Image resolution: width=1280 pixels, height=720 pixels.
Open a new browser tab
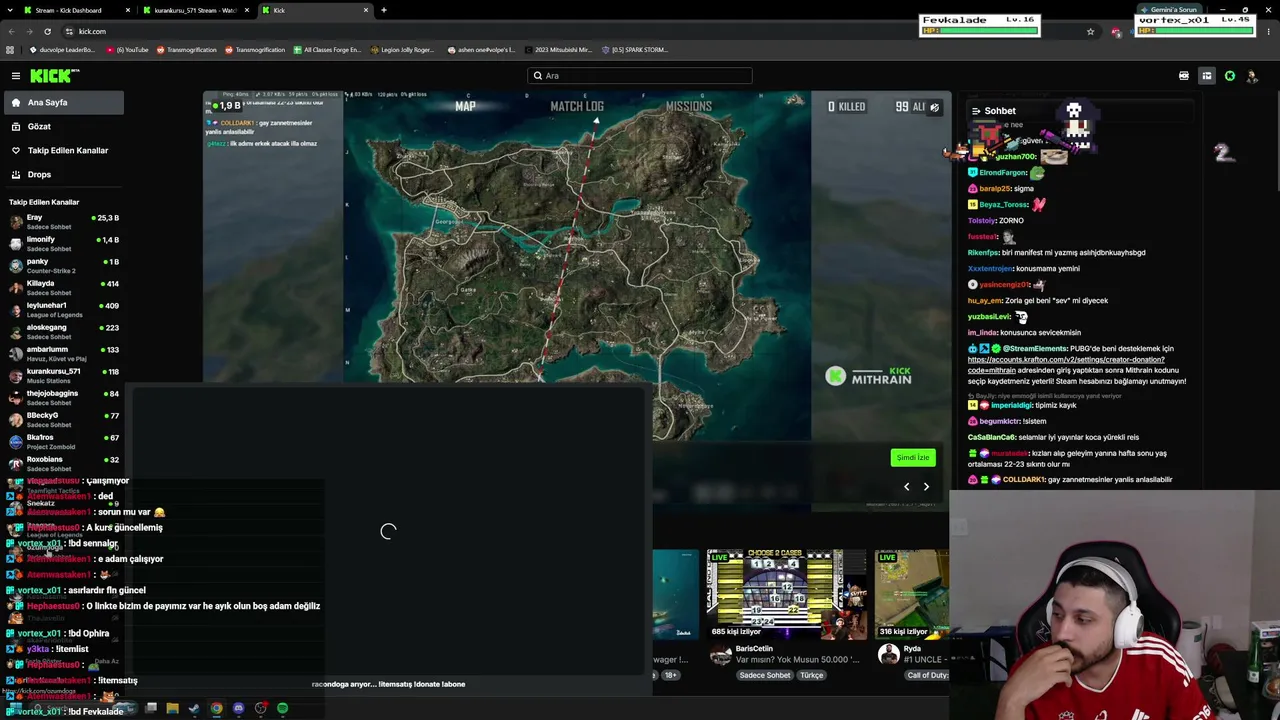click(x=384, y=10)
